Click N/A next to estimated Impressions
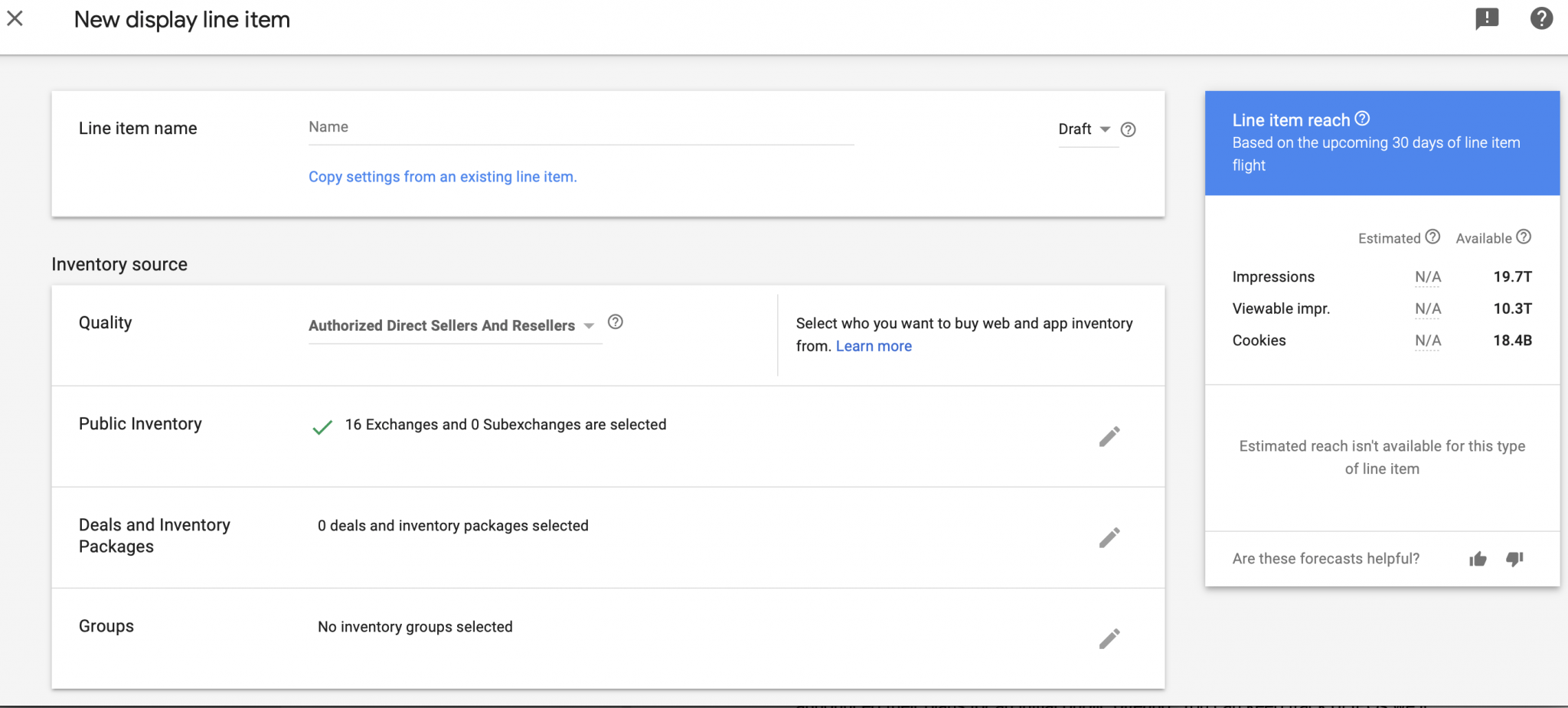This screenshot has width=1568, height=708. [x=1428, y=276]
